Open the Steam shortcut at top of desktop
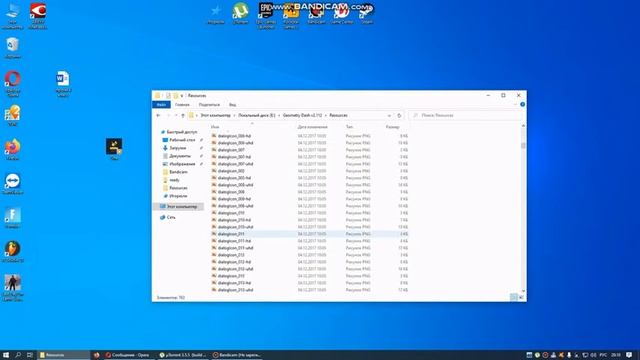 pyautogui.click(x=367, y=13)
